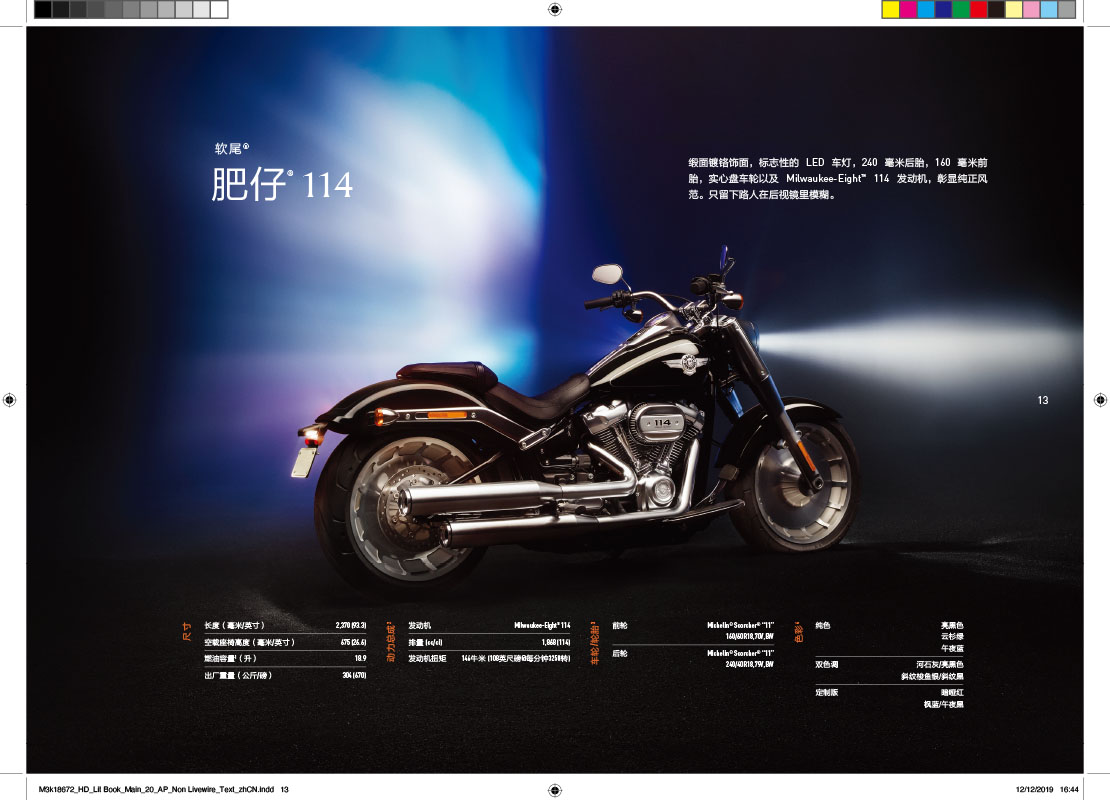Click the 空载座椅高度 label
Image resolution: width=1110 pixels, height=800 pixels.
point(249,643)
